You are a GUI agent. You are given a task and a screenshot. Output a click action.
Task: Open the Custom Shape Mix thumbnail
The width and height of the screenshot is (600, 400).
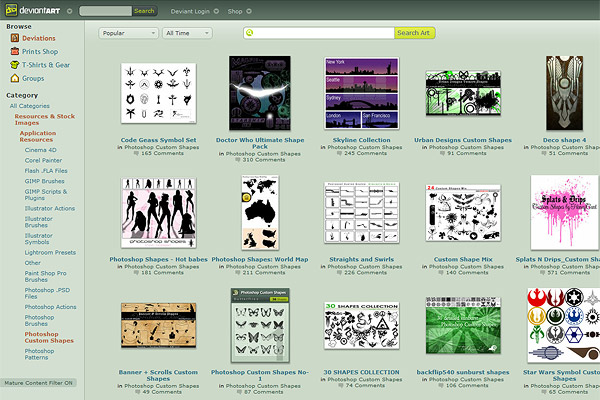[x=463, y=212]
